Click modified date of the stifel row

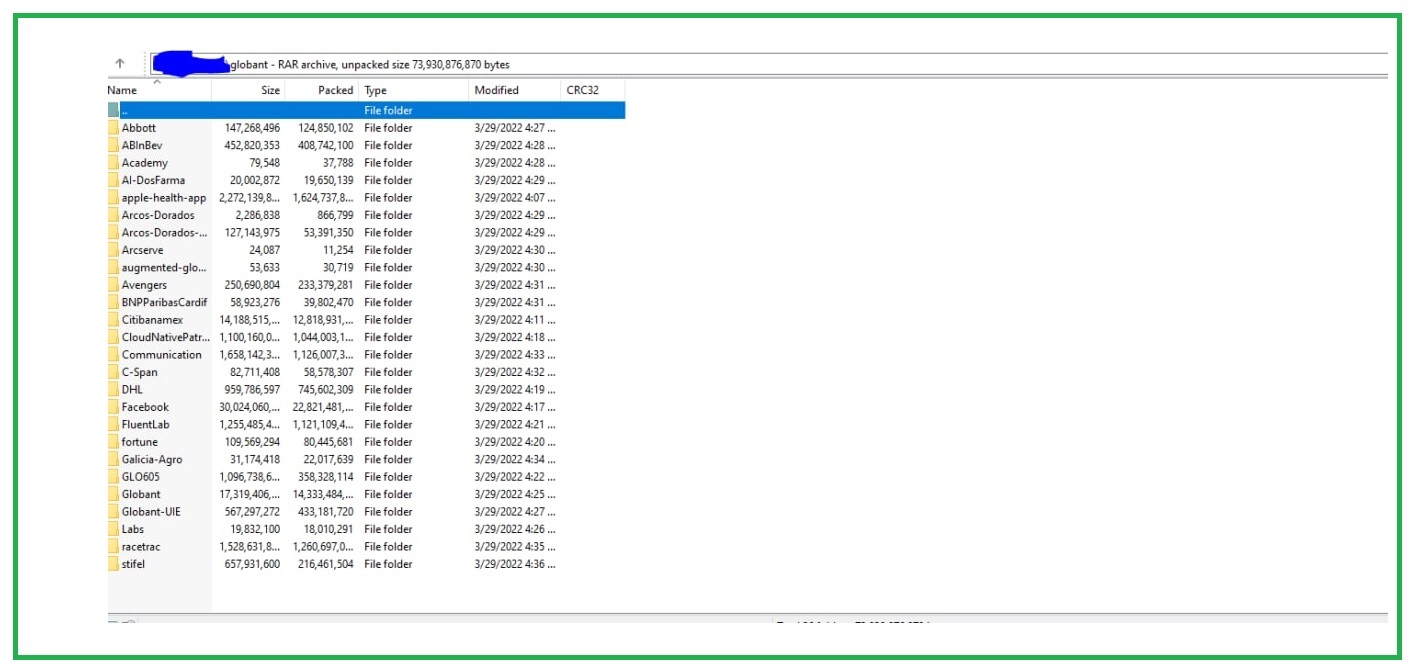point(514,564)
